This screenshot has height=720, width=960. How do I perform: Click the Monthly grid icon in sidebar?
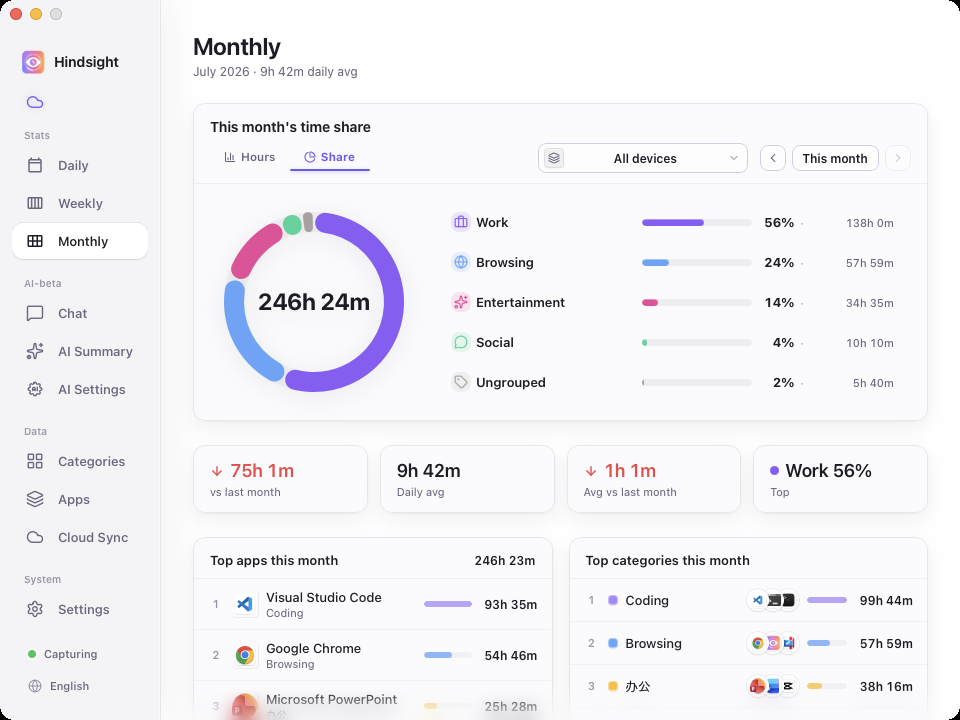click(x=35, y=241)
